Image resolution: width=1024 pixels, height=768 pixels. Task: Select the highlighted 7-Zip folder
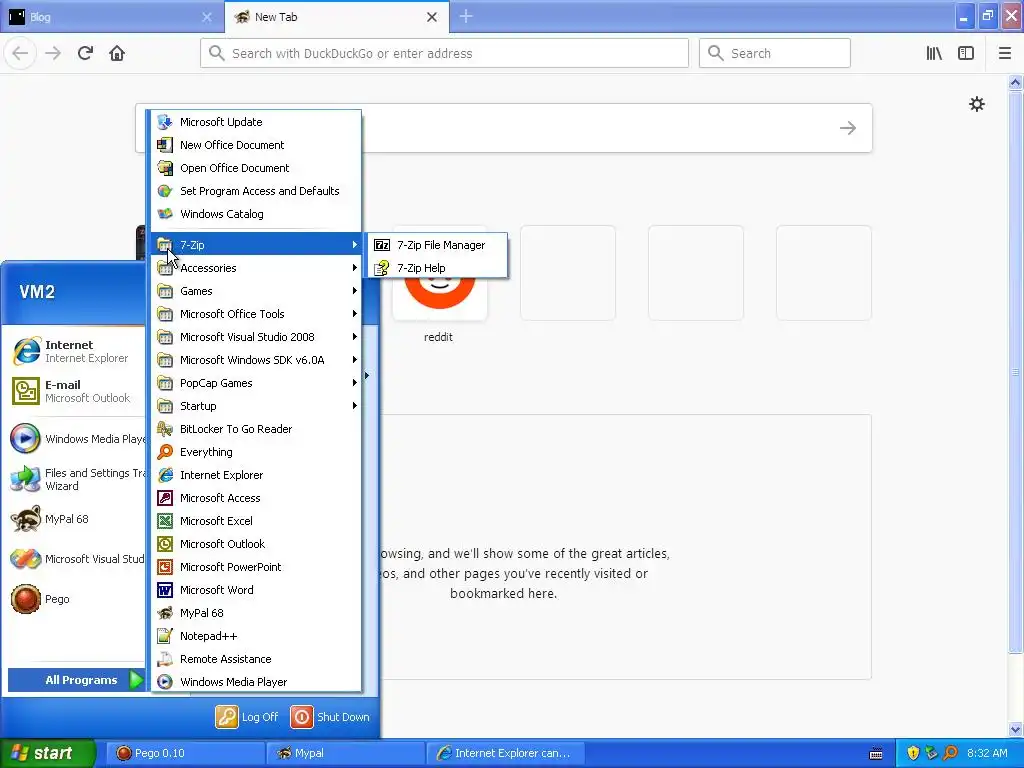point(256,245)
